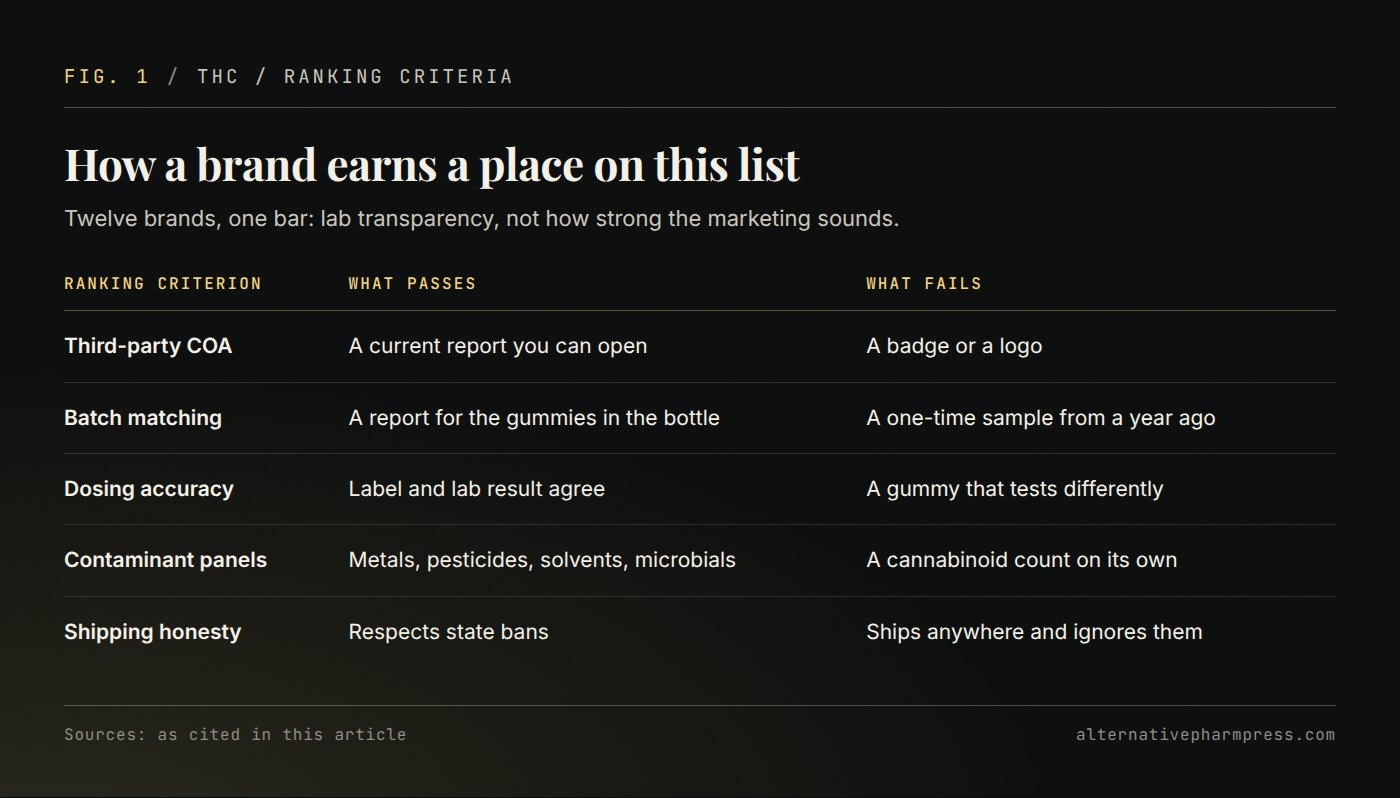This screenshot has height=798, width=1400.
Task: Select the 'Contaminant panels' row label
Action: point(166,560)
